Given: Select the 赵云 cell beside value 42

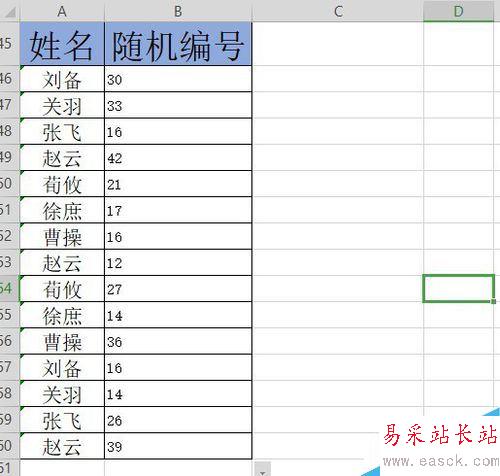Looking at the screenshot, I should (x=62, y=158).
